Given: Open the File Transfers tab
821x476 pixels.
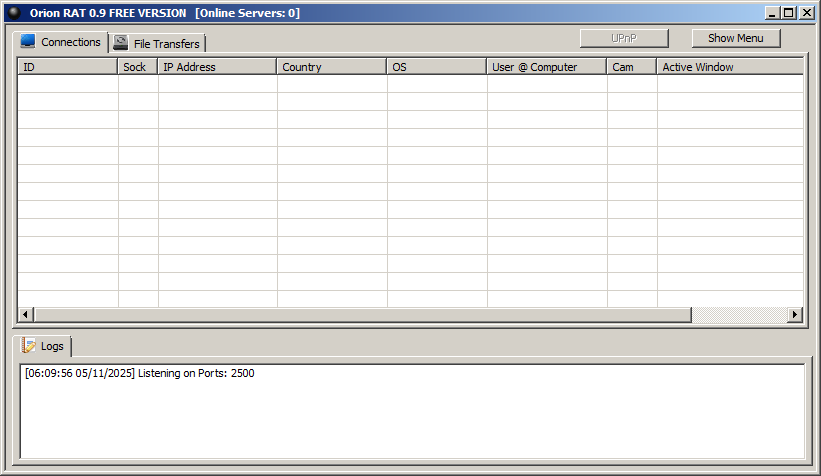Looking at the screenshot, I should tap(157, 43).
